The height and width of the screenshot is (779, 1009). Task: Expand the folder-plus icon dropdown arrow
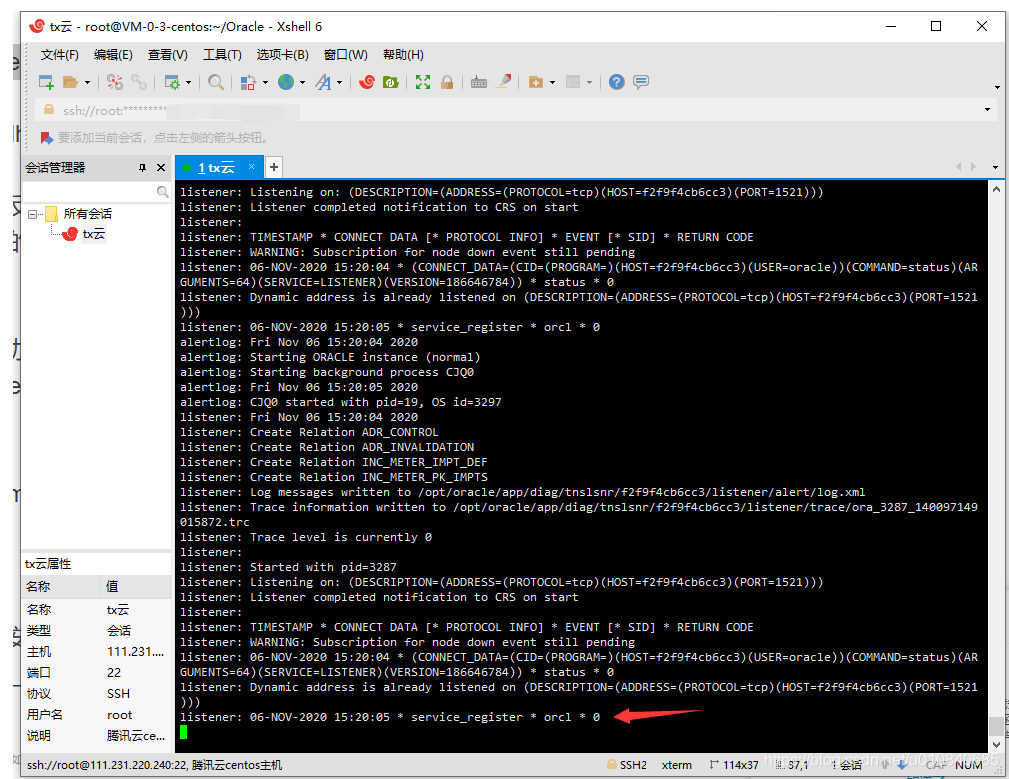pos(552,82)
